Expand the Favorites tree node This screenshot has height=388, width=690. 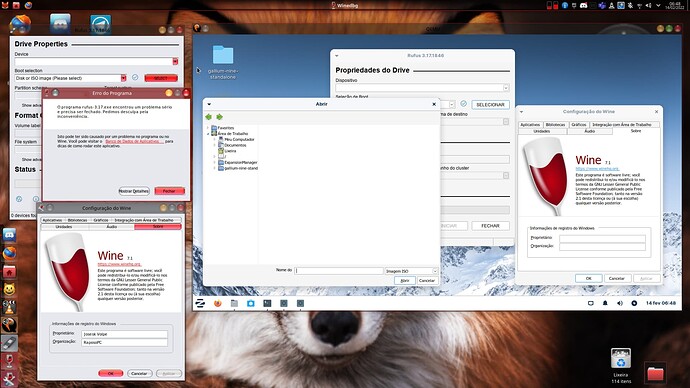(208, 128)
